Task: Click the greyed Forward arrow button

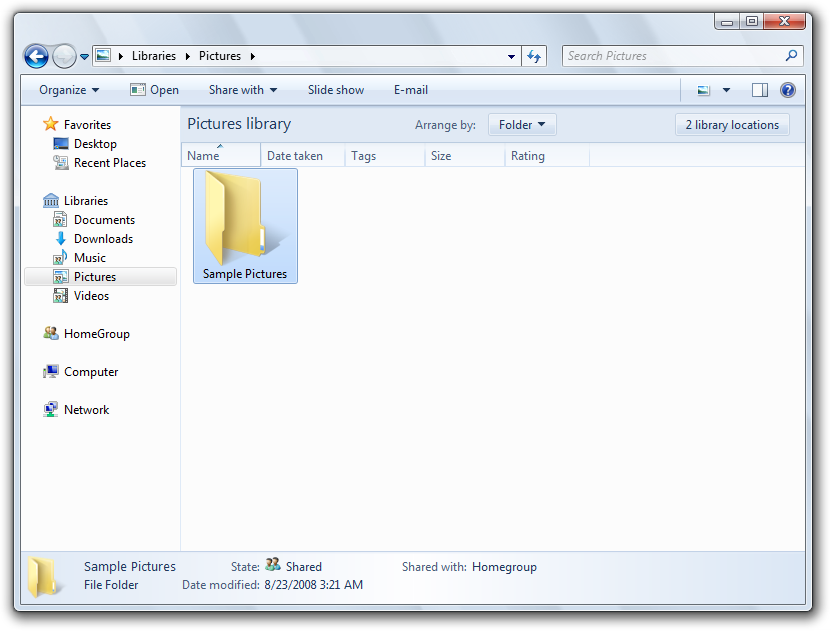Action: pos(64,56)
